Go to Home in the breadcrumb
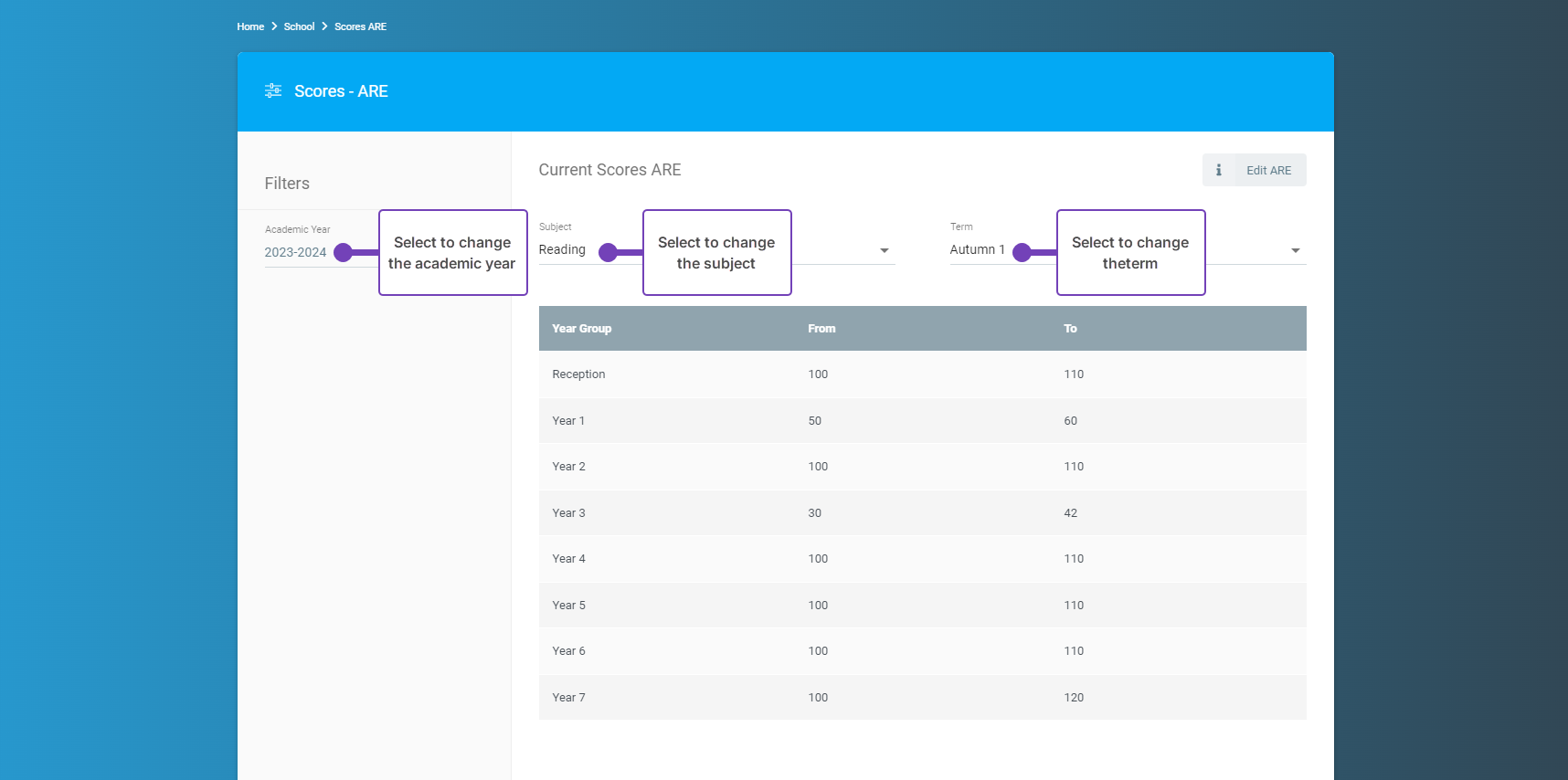1568x780 pixels. click(250, 26)
